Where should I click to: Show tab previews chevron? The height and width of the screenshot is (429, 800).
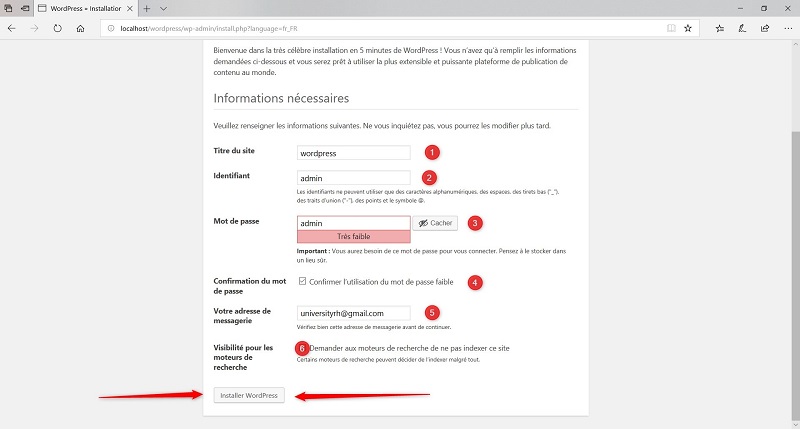[x=163, y=9]
